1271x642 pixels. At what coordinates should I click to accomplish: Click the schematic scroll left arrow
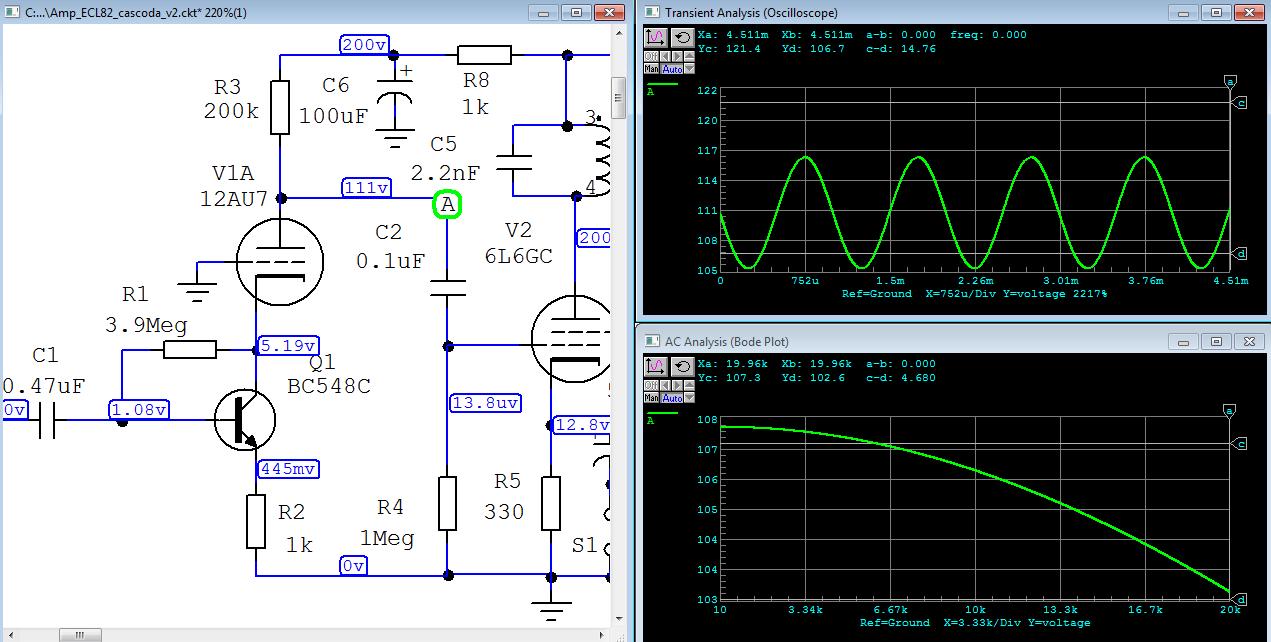tap(10, 635)
